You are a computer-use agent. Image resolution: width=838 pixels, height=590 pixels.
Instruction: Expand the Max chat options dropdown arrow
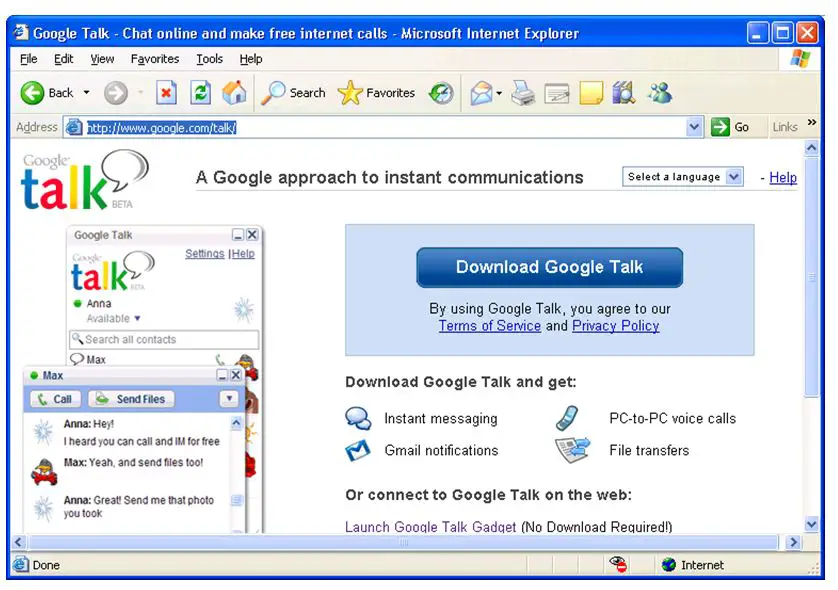click(229, 399)
